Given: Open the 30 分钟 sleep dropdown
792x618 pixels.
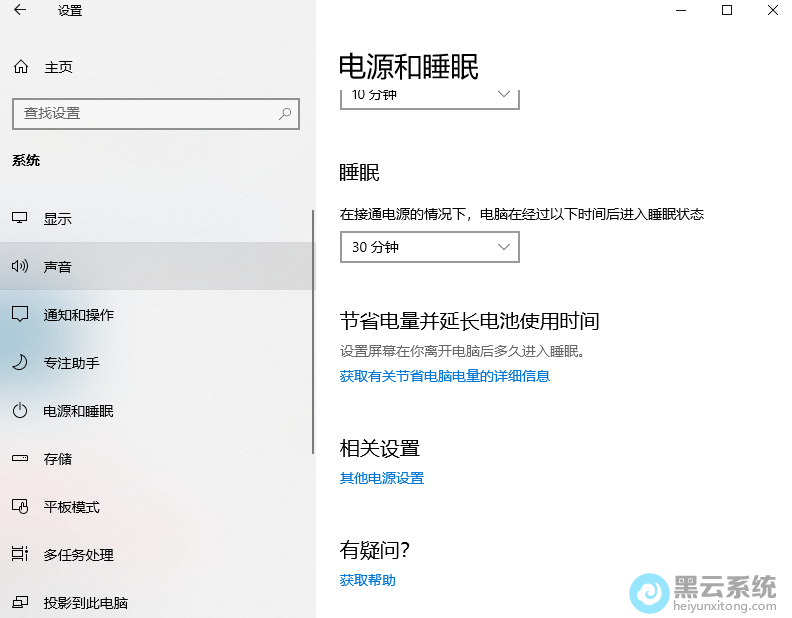Looking at the screenshot, I should (x=429, y=247).
